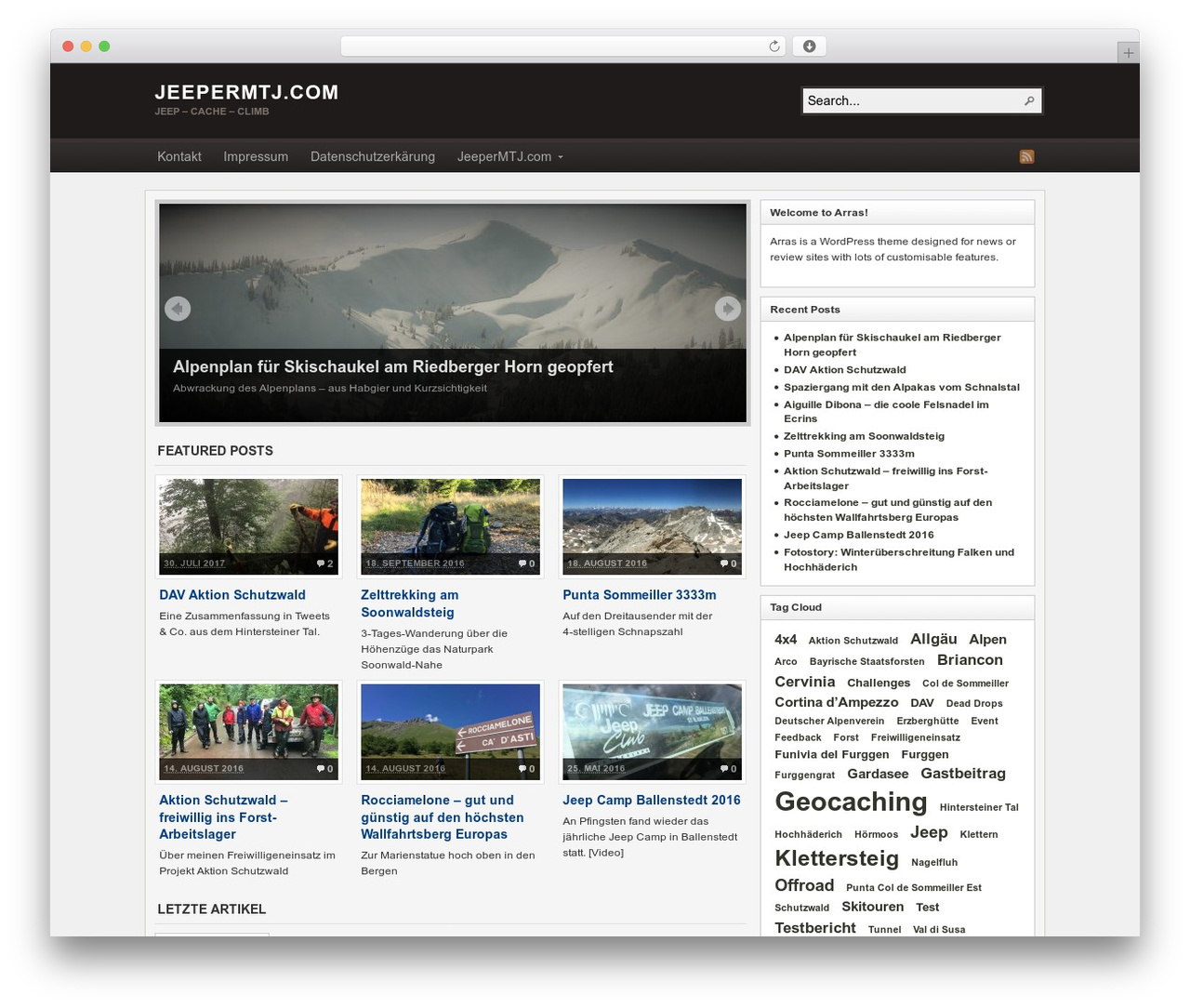Open the browser downloads button
The height and width of the screenshot is (1008, 1190).
809,46
